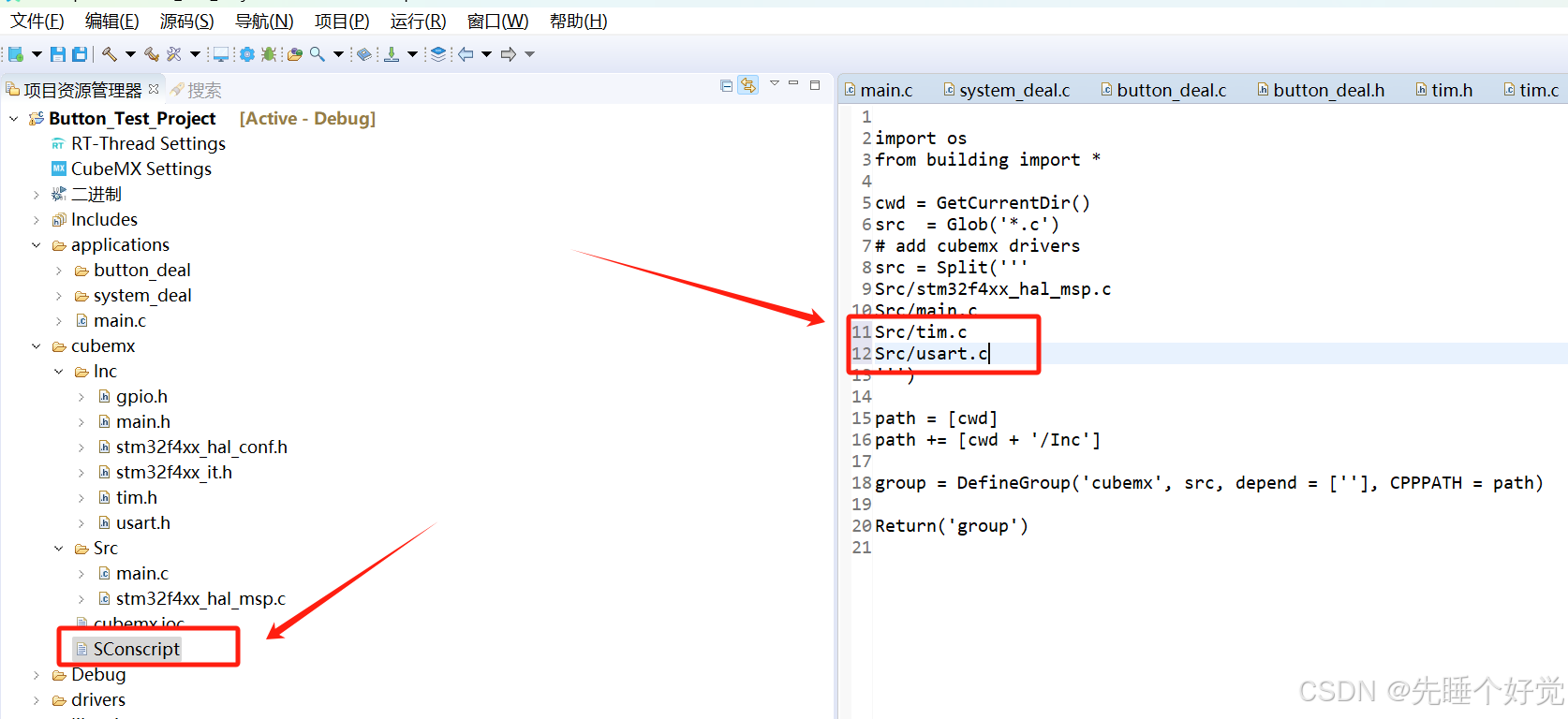
Task: Close the 项目资源管理器 view tab
Action: (154, 89)
